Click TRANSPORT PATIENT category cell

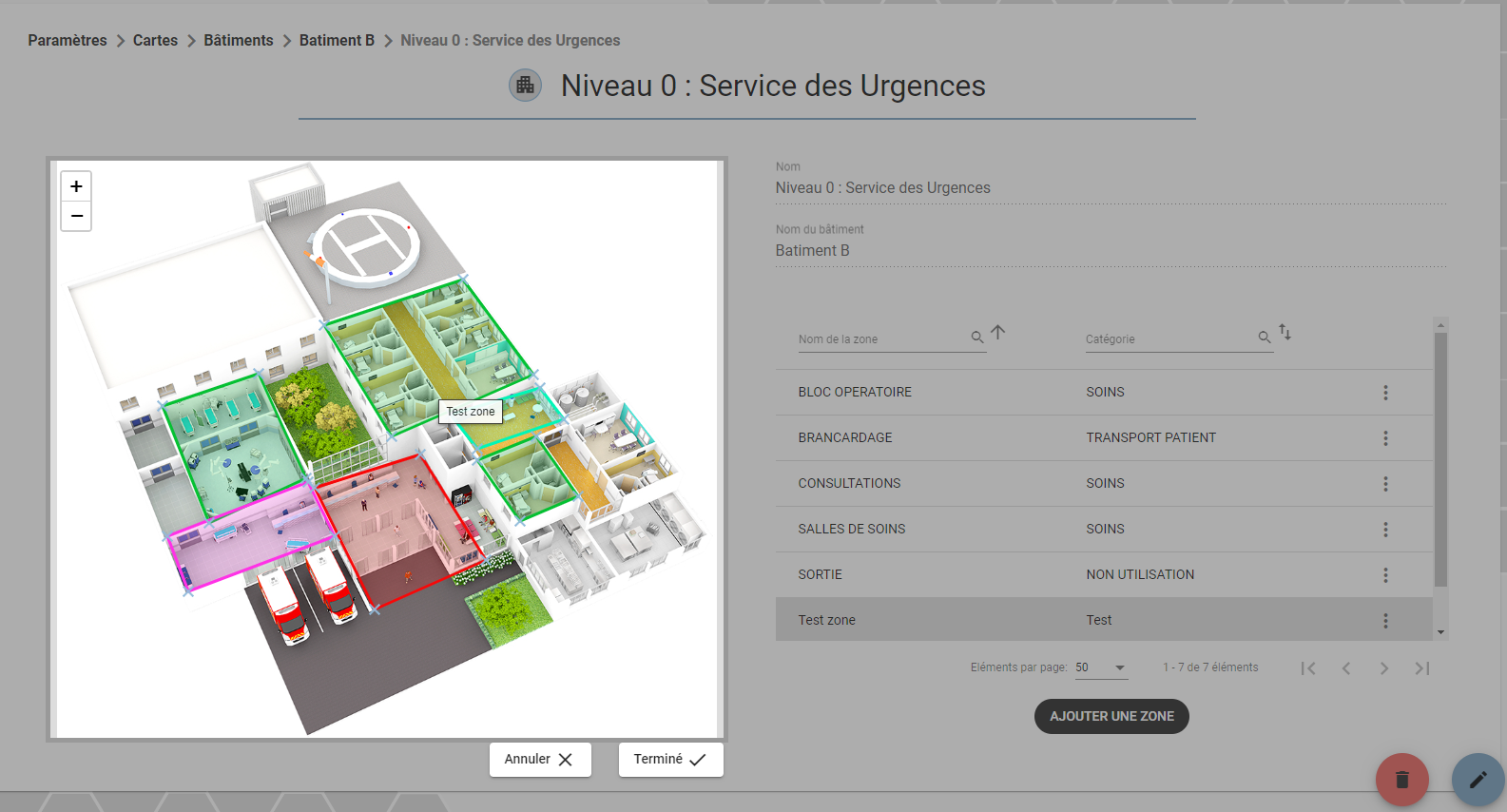click(x=1151, y=437)
